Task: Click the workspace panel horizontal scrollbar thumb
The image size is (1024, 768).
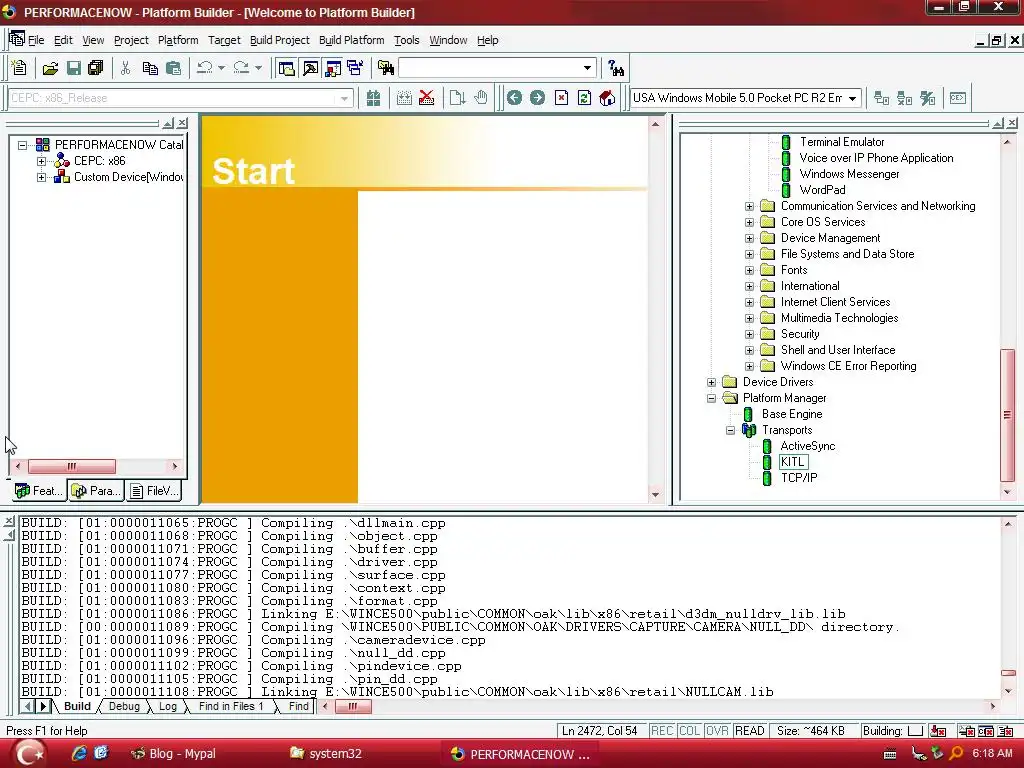Action: click(x=72, y=466)
